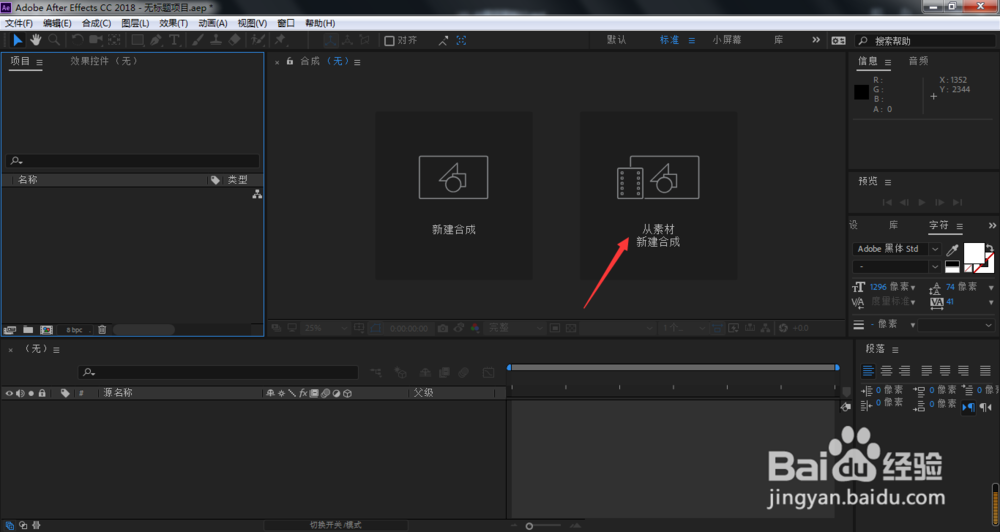Toggle the audio speaker column header in timeline
1000x532 pixels.
click(20, 394)
